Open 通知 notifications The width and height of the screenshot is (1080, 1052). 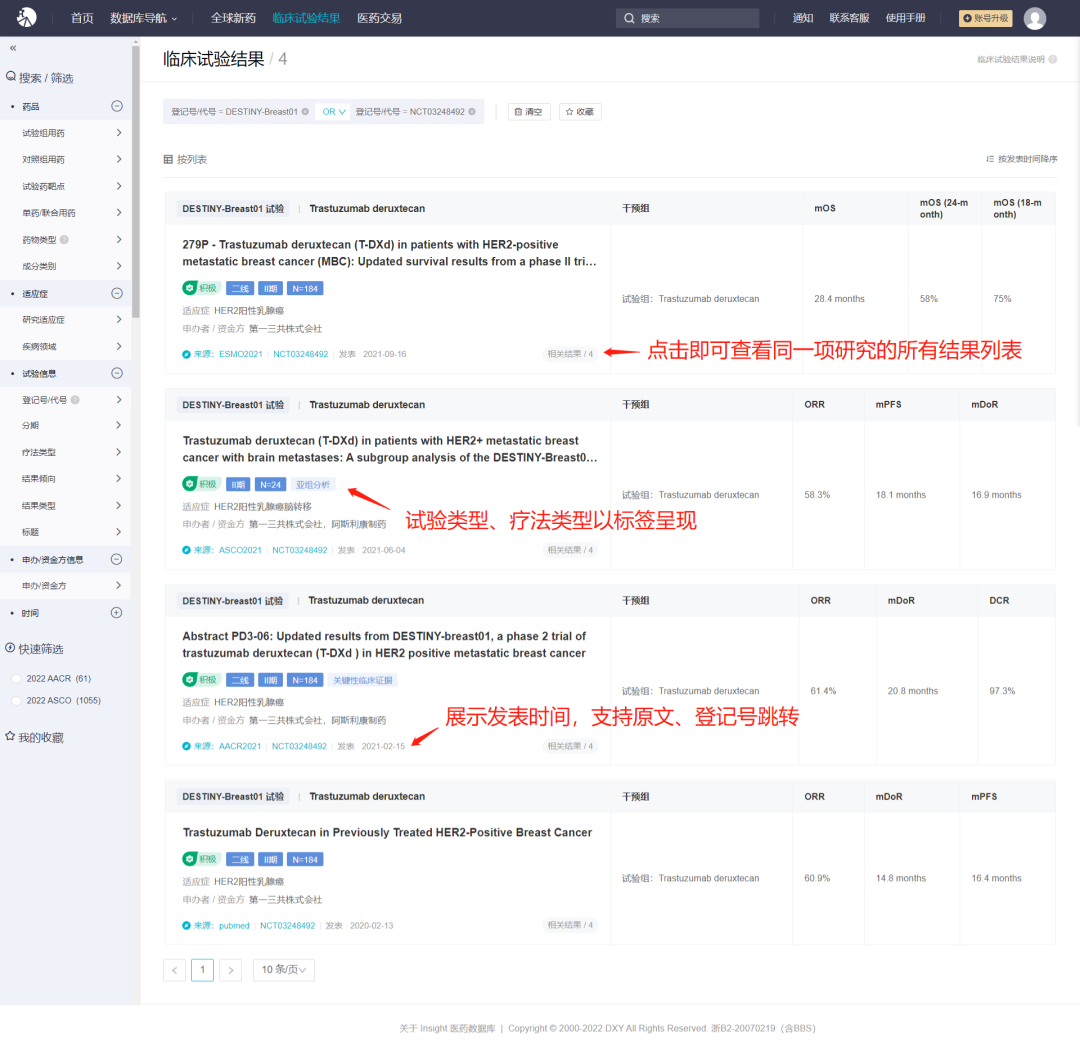pos(802,18)
